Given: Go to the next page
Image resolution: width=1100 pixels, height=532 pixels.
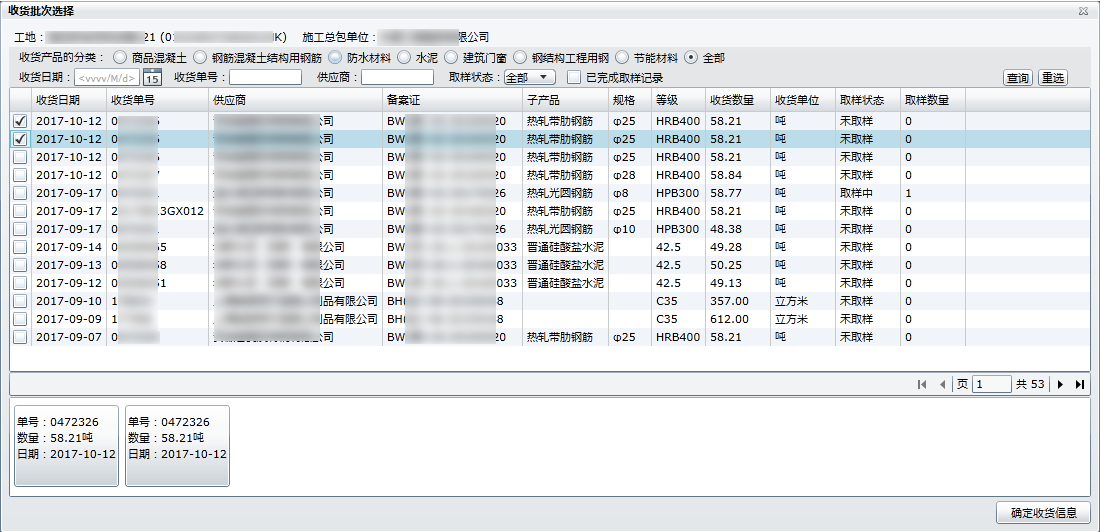Looking at the screenshot, I should (x=1060, y=385).
